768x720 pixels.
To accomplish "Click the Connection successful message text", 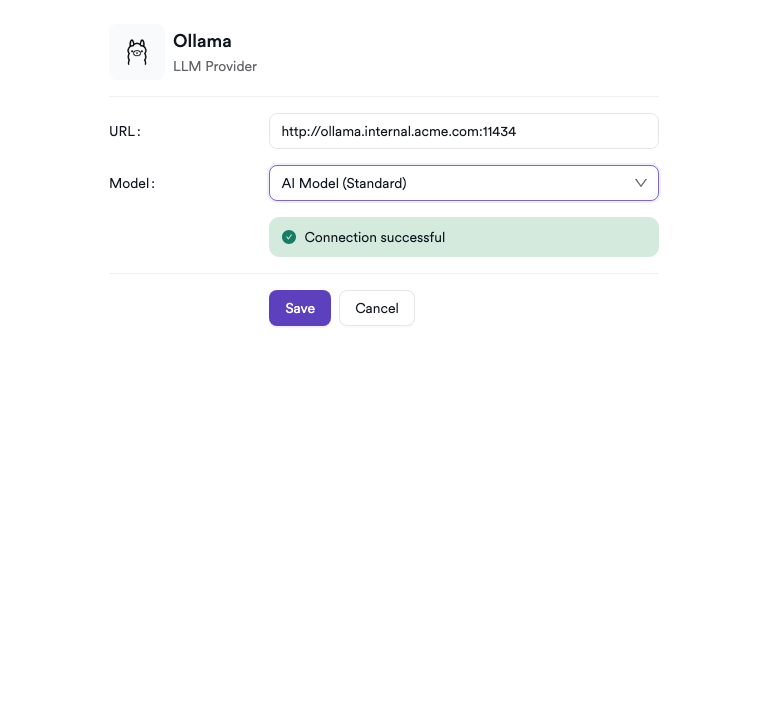I will pos(375,237).
